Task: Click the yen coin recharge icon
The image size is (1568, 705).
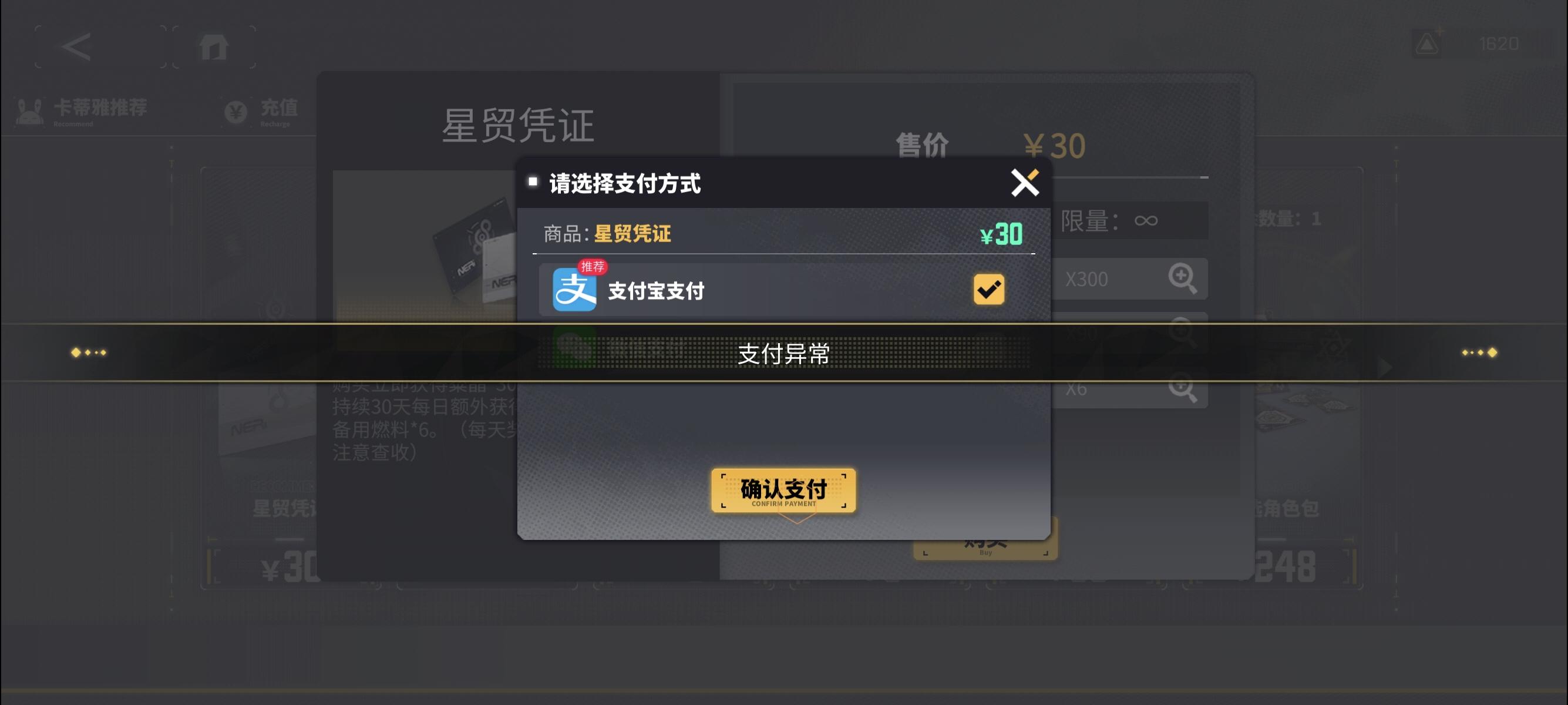Action: tap(235, 112)
